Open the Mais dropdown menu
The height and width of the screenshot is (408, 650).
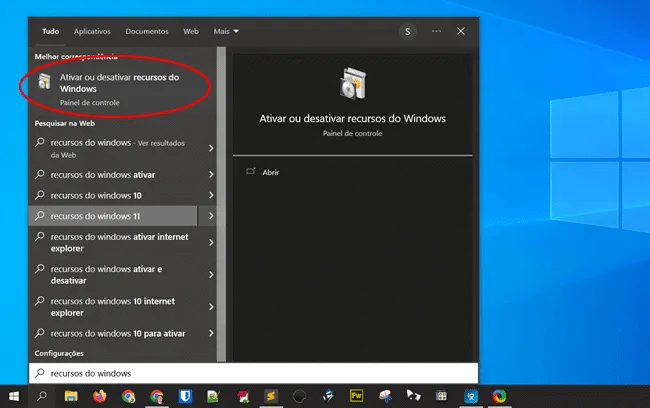226,32
